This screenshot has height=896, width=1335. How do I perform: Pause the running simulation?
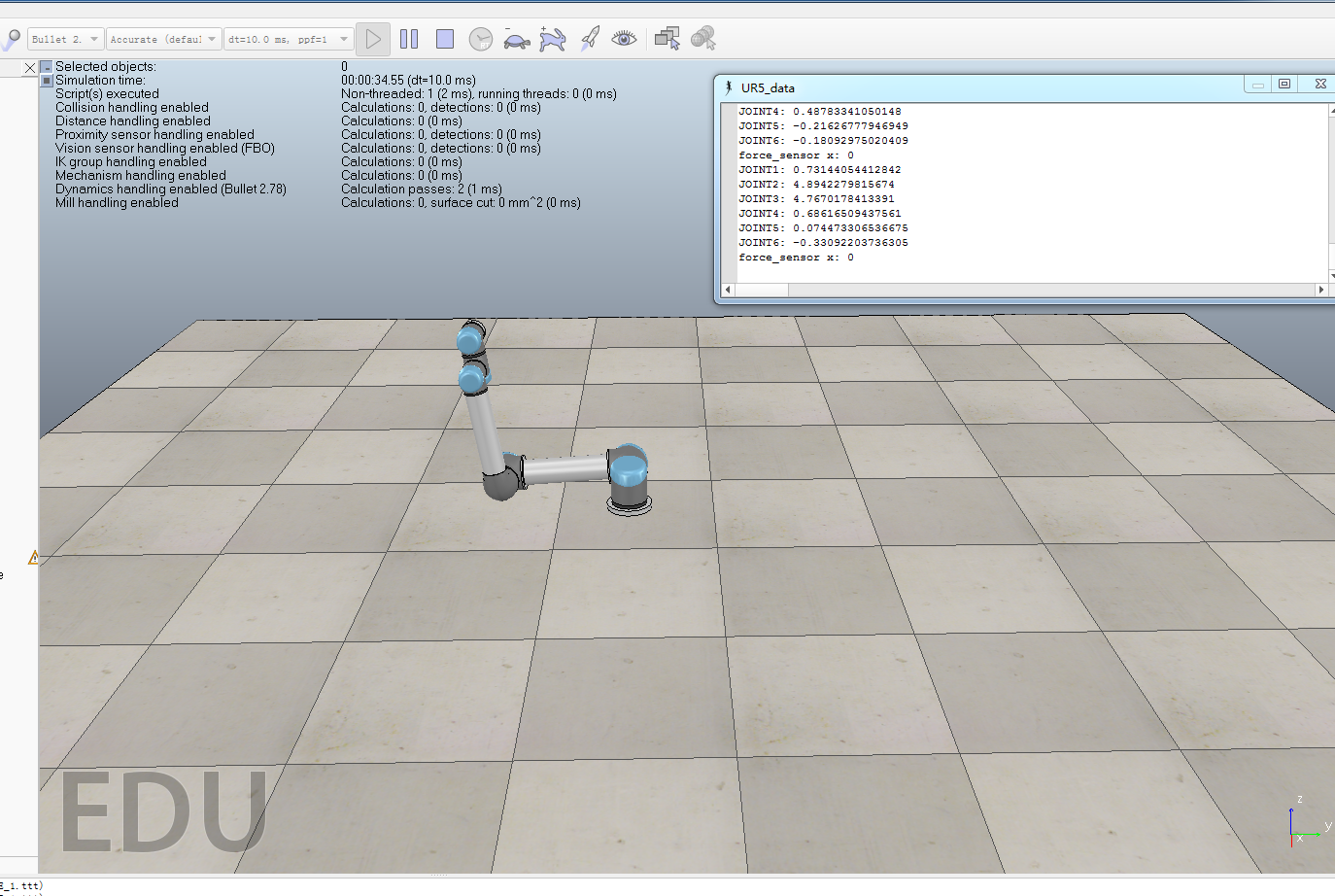click(409, 39)
